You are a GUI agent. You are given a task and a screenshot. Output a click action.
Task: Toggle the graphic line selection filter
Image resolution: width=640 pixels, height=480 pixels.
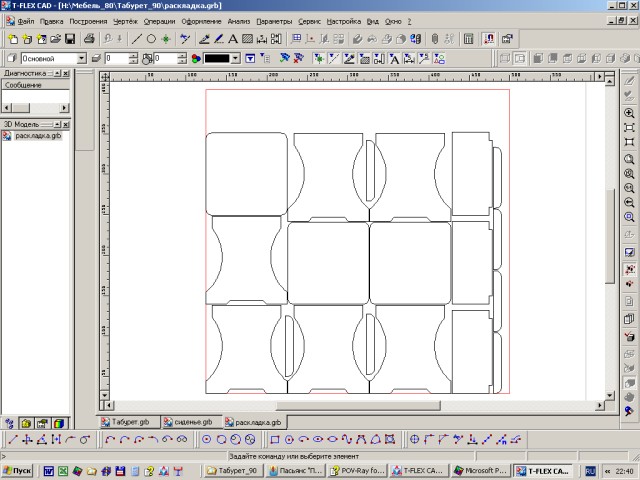[x=349, y=59]
